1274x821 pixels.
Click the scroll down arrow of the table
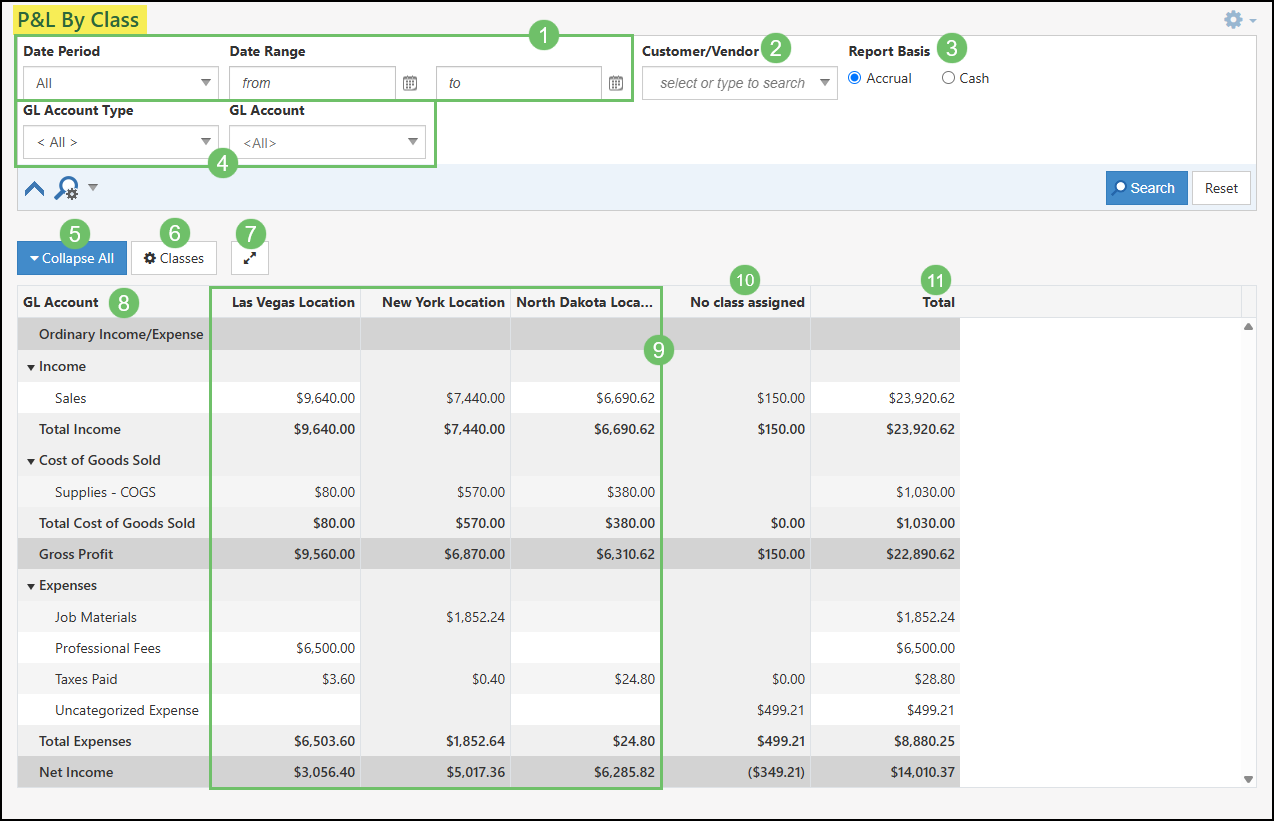point(1248,779)
